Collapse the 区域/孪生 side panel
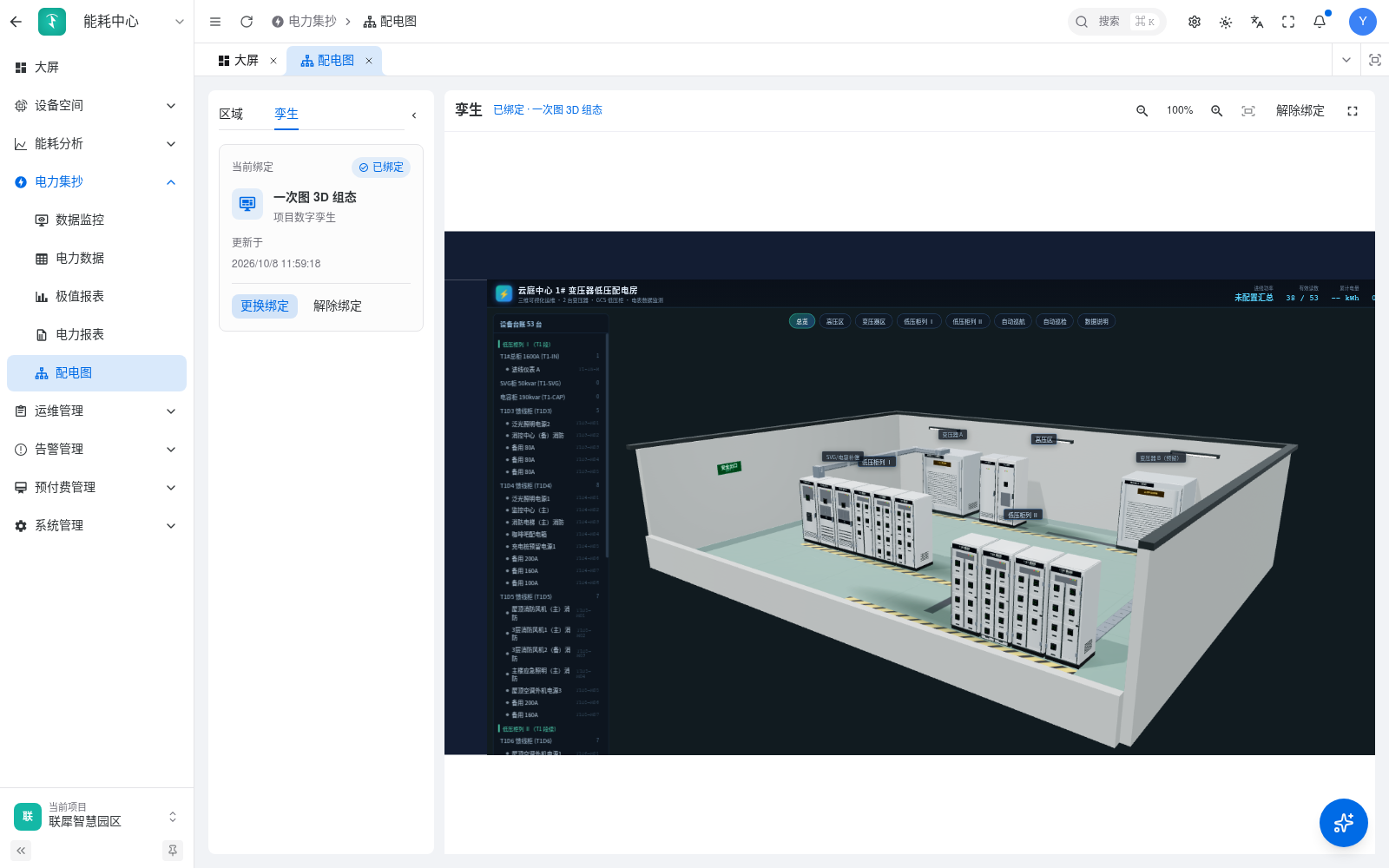The height and width of the screenshot is (868, 1389). [414, 115]
